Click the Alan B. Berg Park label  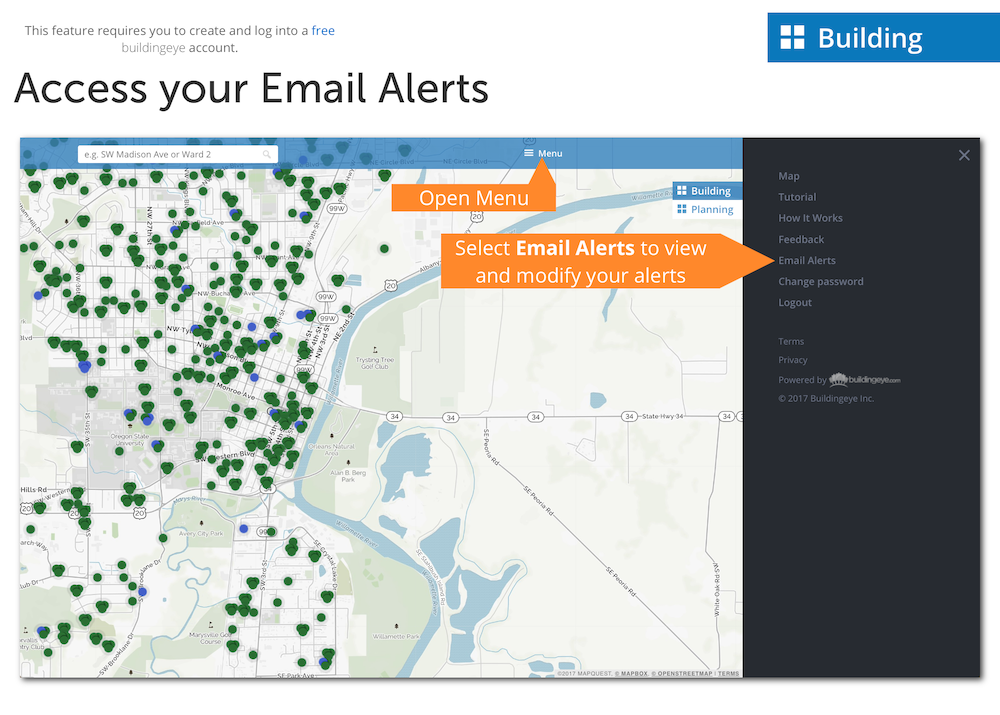pyautogui.click(x=348, y=476)
